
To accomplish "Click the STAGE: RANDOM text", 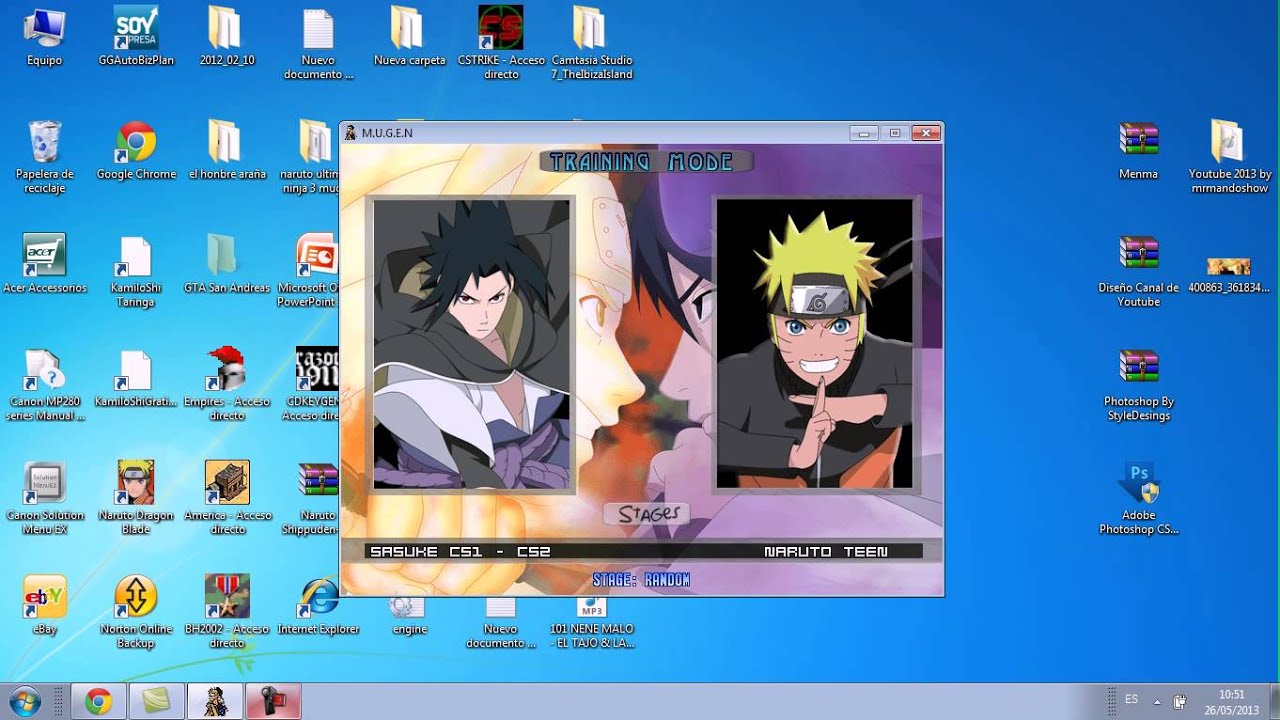I will pyautogui.click(x=641, y=580).
